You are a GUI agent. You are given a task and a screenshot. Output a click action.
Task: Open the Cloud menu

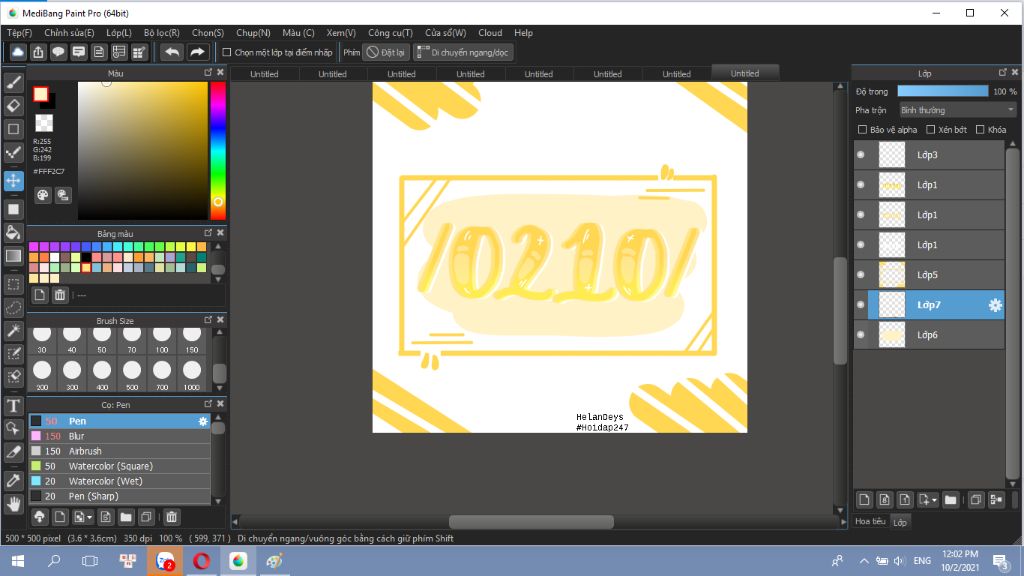click(490, 33)
